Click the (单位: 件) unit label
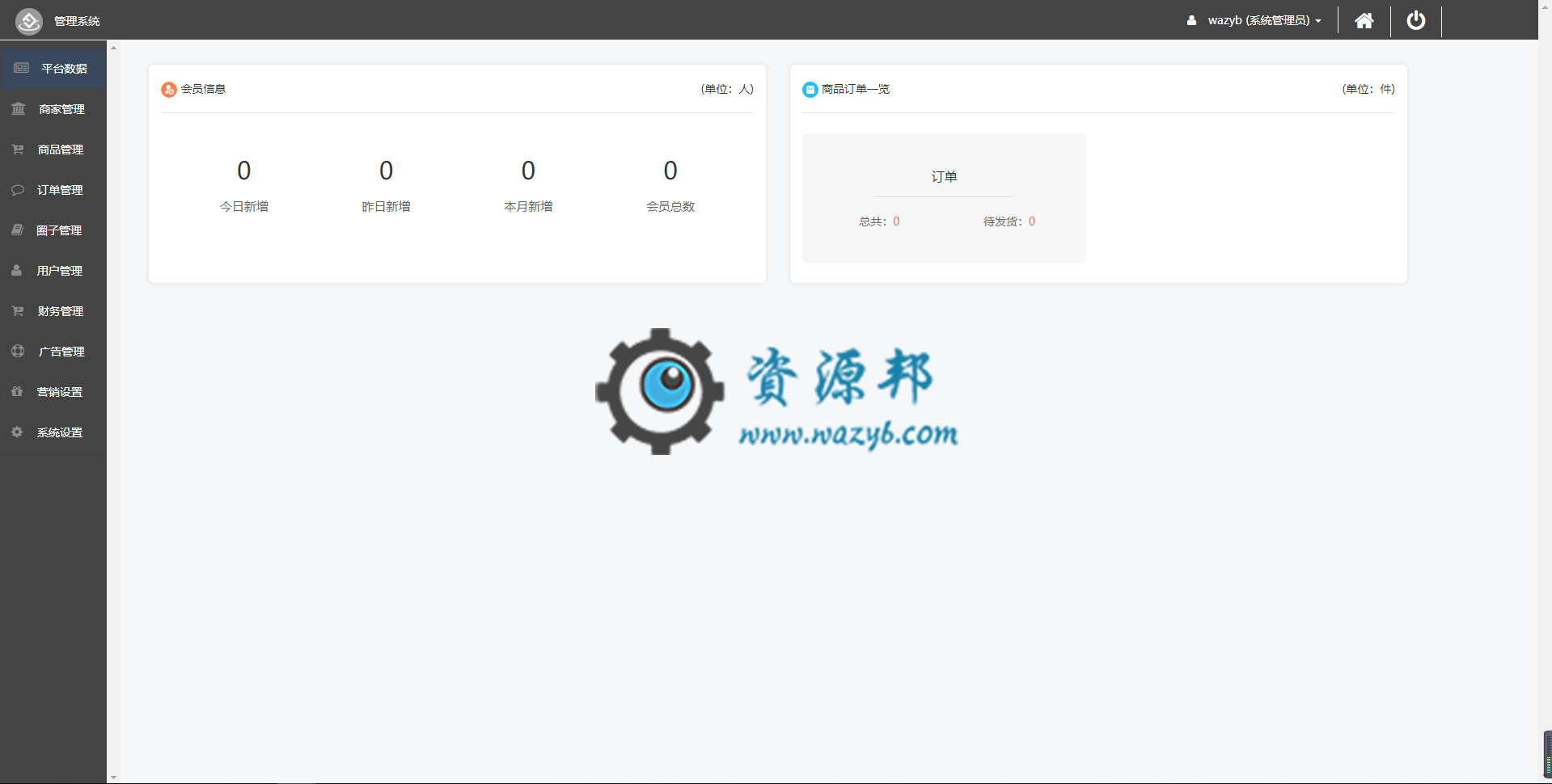Image resolution: width=1552 pixels, height=784 pixels. pyautogui.click(x=1368, y=89)
